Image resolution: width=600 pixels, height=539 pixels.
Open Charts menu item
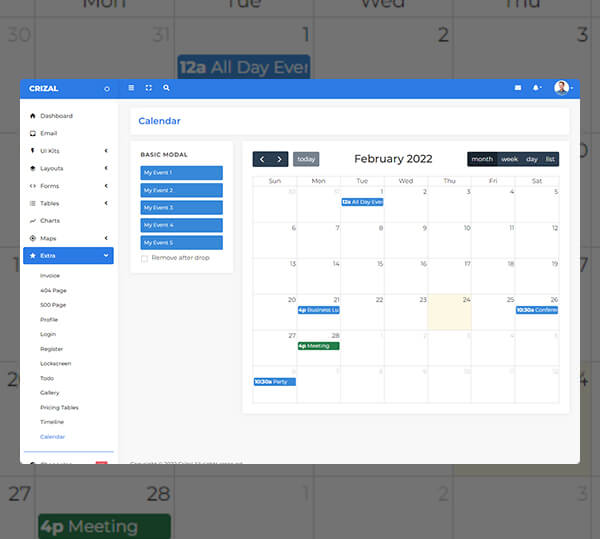tap(50, 221)
